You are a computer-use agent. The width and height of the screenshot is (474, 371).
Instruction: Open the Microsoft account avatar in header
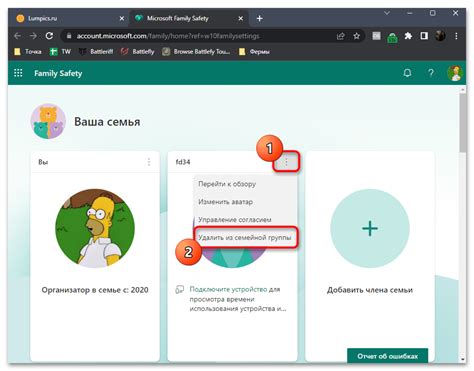tap(455, 73)
